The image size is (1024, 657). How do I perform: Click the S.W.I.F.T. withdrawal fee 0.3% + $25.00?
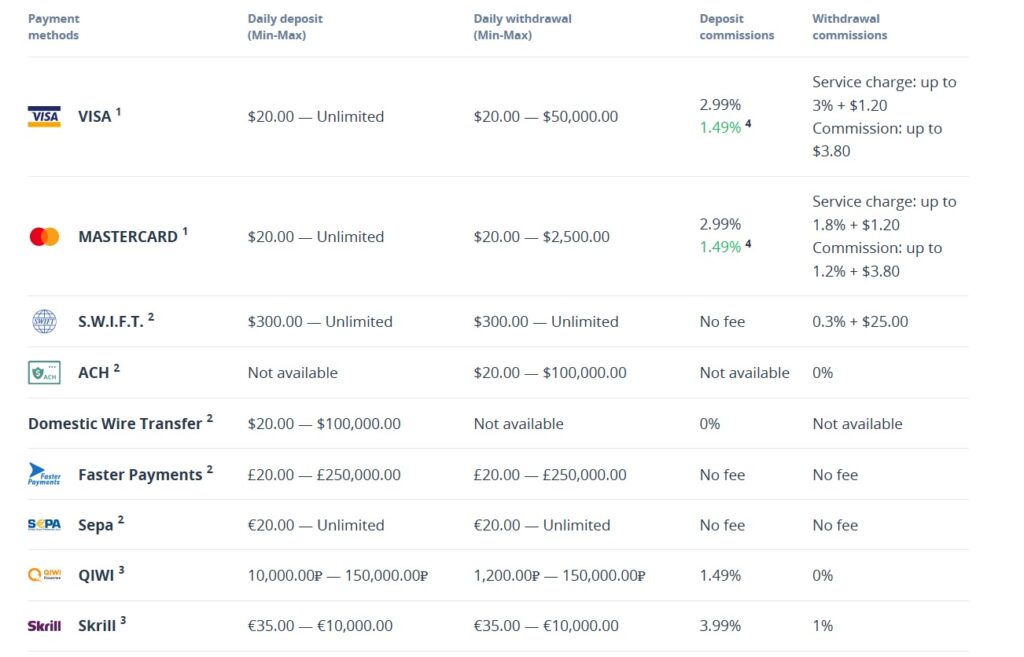pos(860,322)
